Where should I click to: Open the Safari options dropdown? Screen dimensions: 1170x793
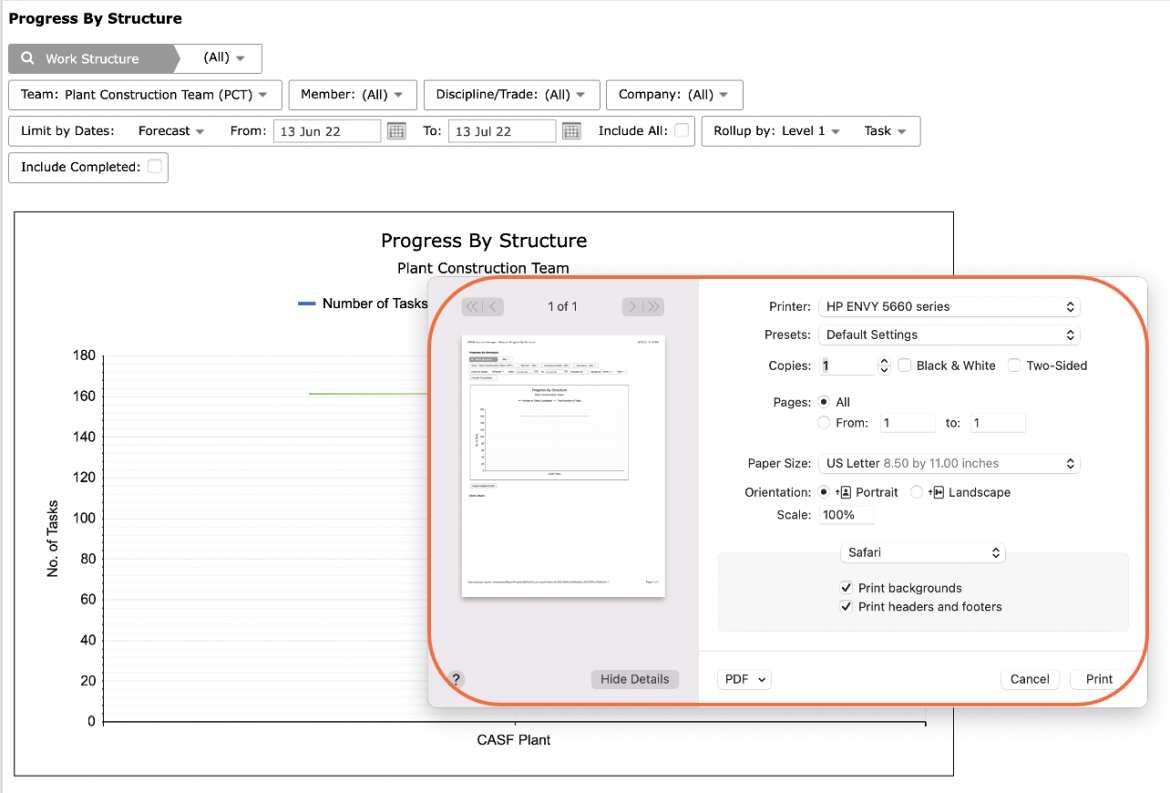tap(923, 553)
